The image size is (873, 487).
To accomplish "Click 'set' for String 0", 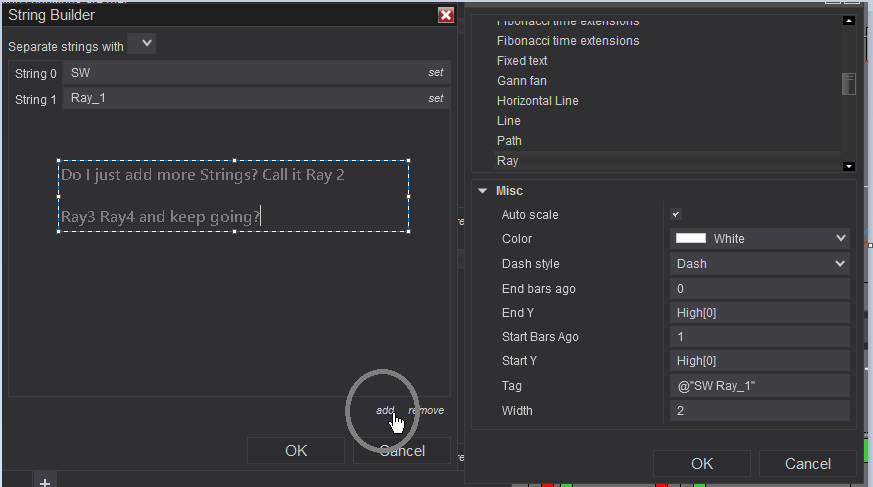I will (x=436, y=73).
